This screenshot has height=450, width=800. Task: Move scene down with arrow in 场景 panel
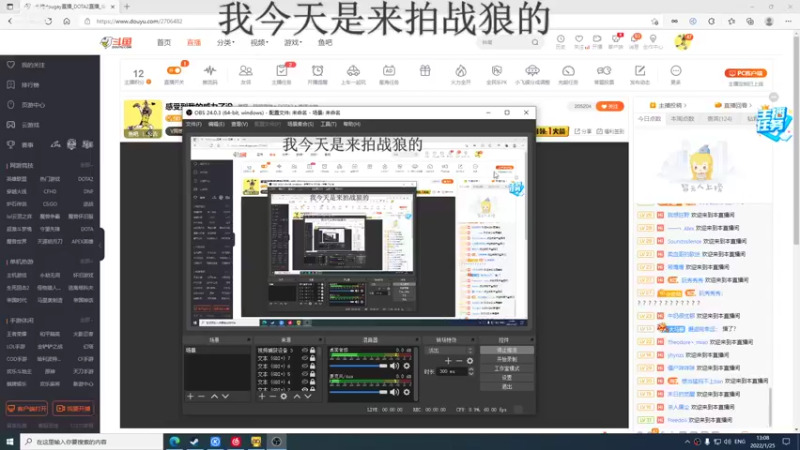226,396
